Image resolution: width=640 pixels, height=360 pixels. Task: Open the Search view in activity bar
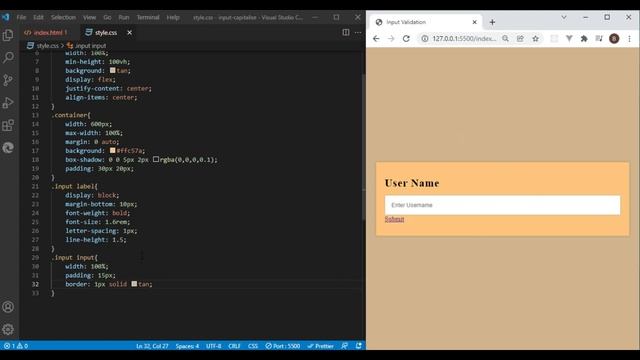click(x=8, y=58)
